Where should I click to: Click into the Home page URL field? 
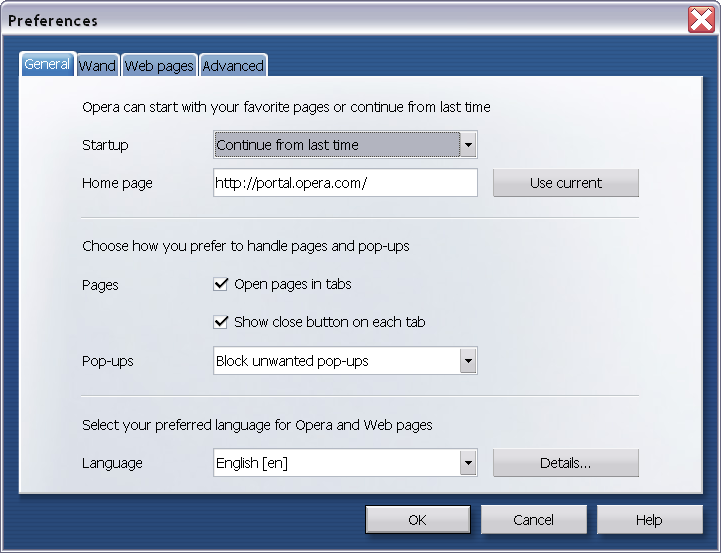(x=345, y=183)
